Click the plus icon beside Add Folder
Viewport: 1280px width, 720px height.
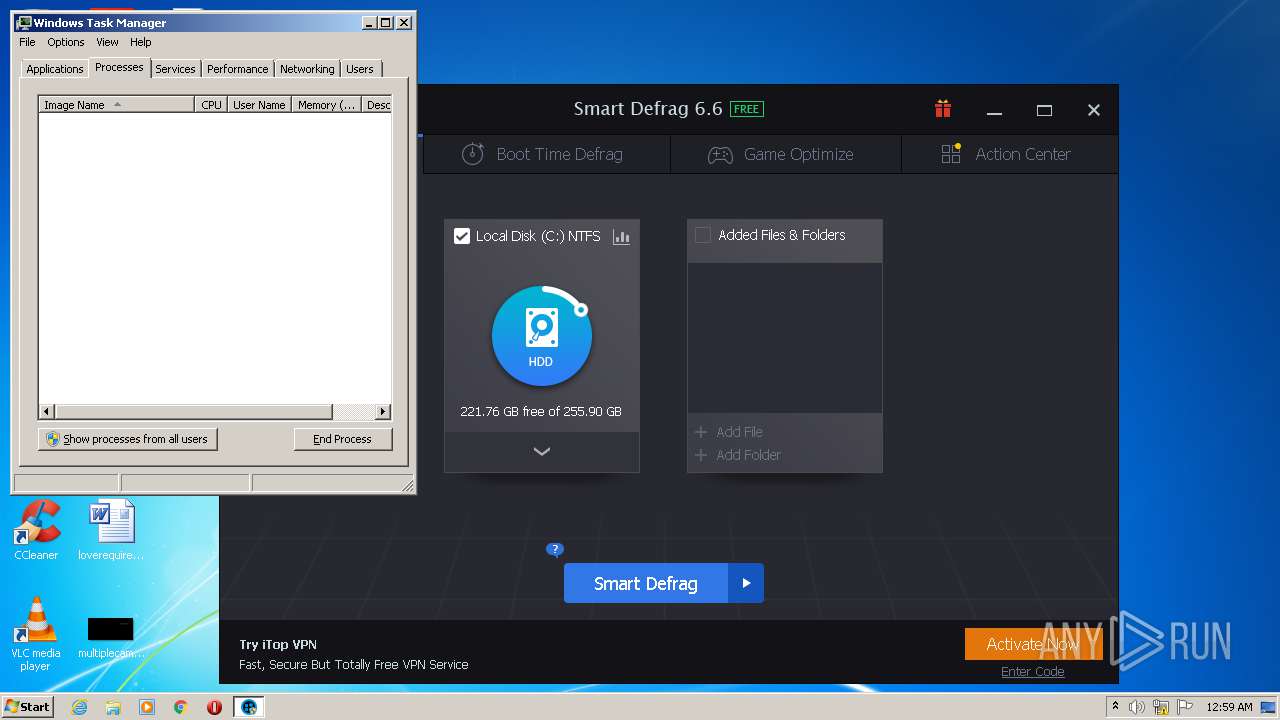701,455
